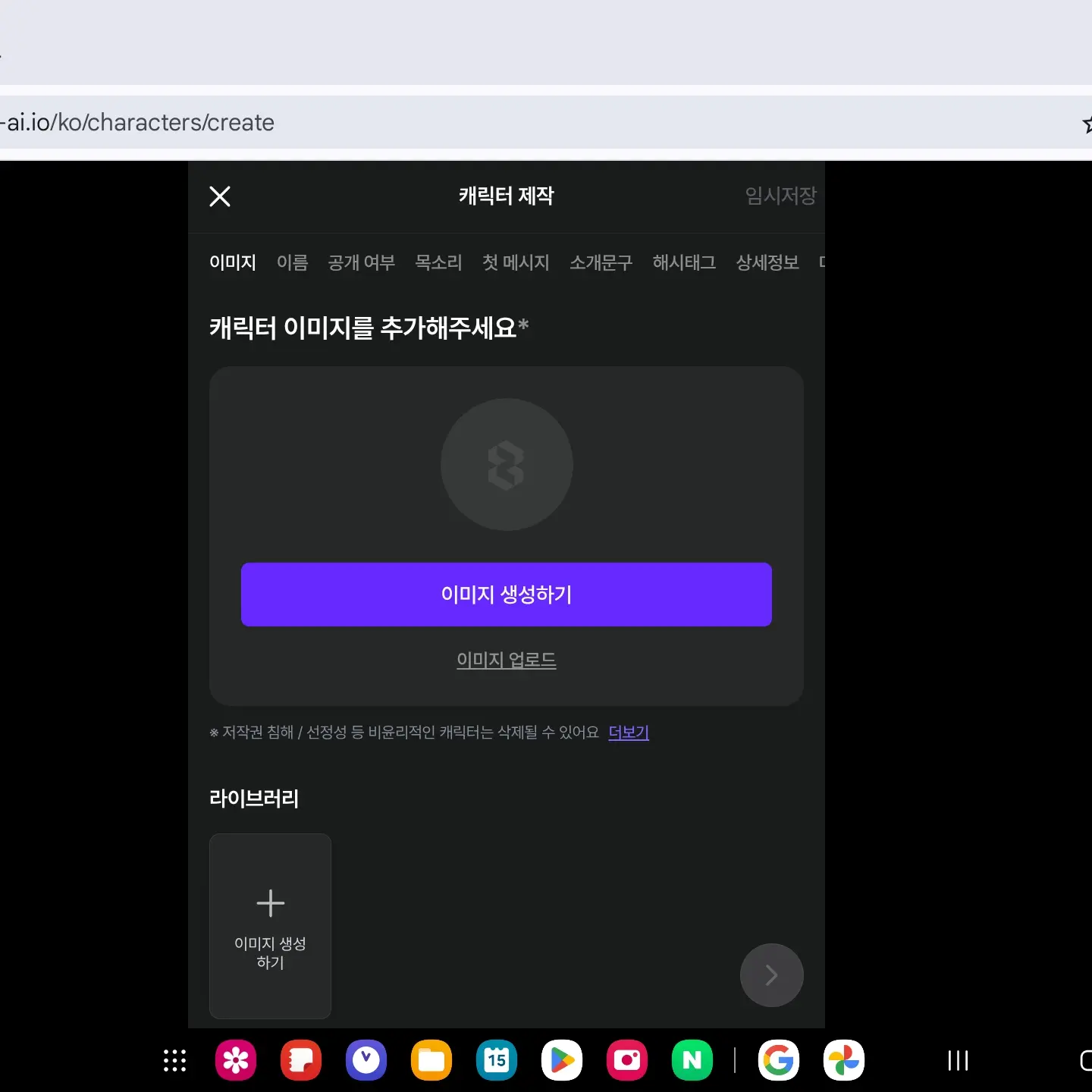Launch the purple clock app icon
This screenshot has width=1092, height=1092.
click(366, 1060)
